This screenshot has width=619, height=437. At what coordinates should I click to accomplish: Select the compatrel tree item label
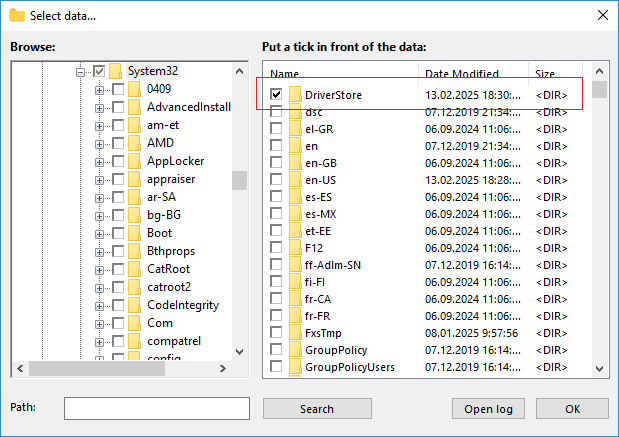(174, 341)
